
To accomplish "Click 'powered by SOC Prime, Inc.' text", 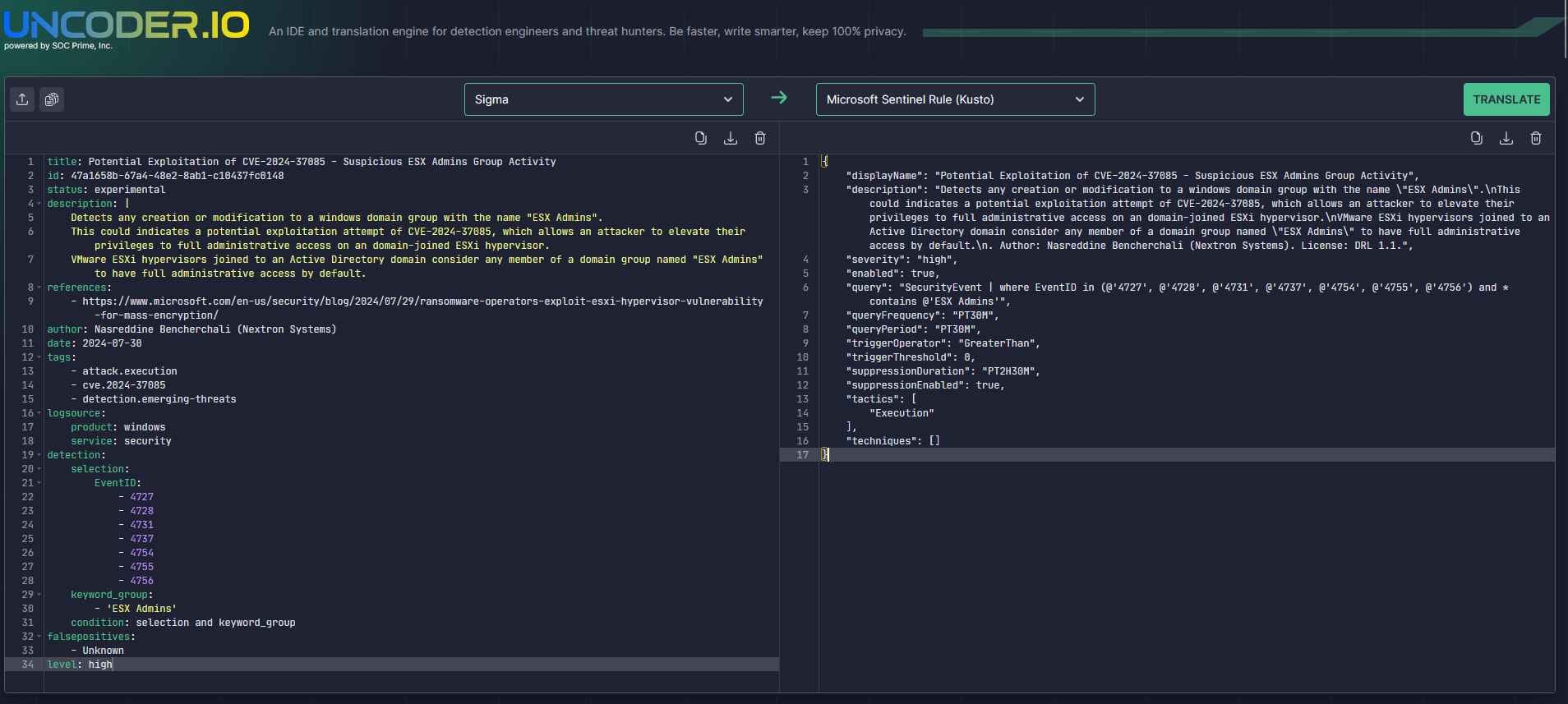I will pos(58,46).
